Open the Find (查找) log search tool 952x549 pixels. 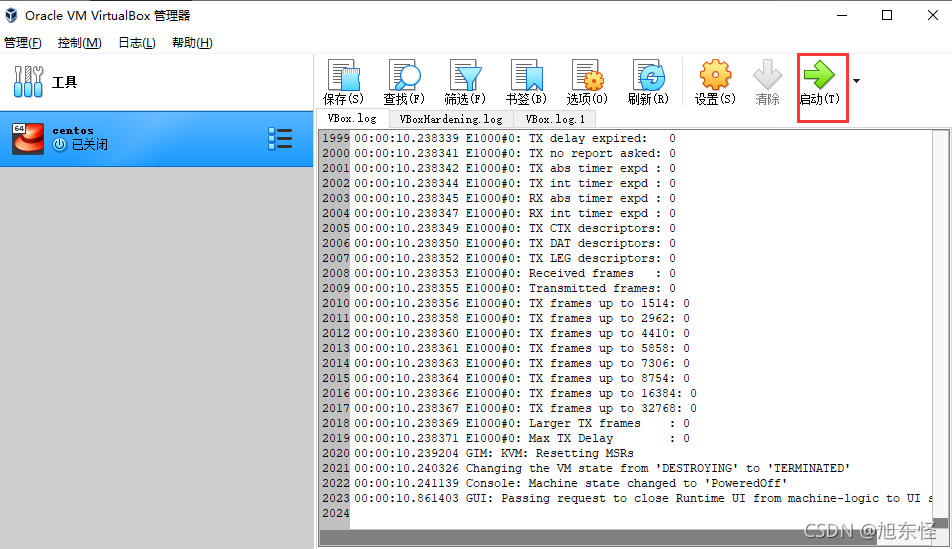tap(404, 82)
